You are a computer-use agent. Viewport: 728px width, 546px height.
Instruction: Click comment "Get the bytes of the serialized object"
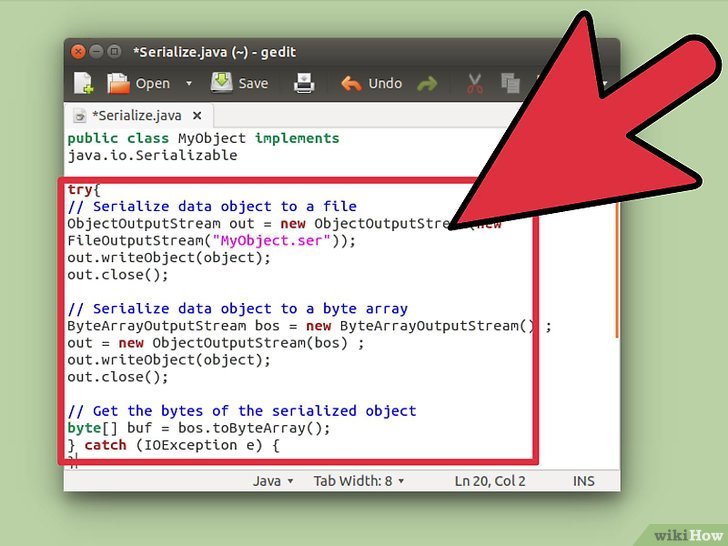(x=242, y=411)
